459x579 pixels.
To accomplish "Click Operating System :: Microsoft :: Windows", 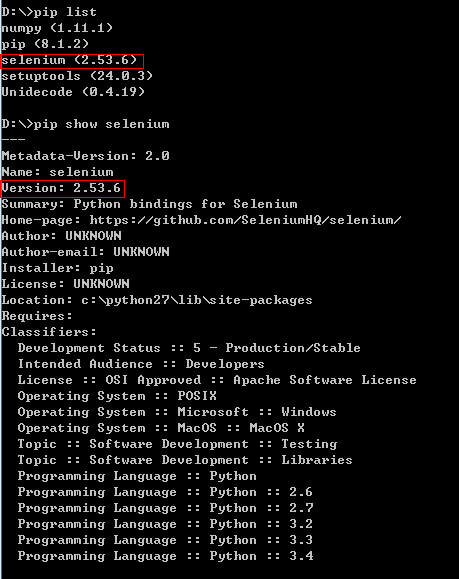I will [x=177, y=412].
